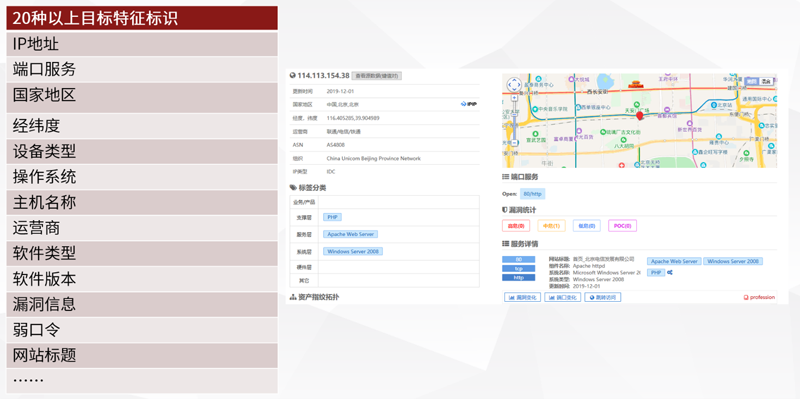Screen dimensions: 800x399
Task: Click China Unicom Beijing Province Network text
Action: 373,159
